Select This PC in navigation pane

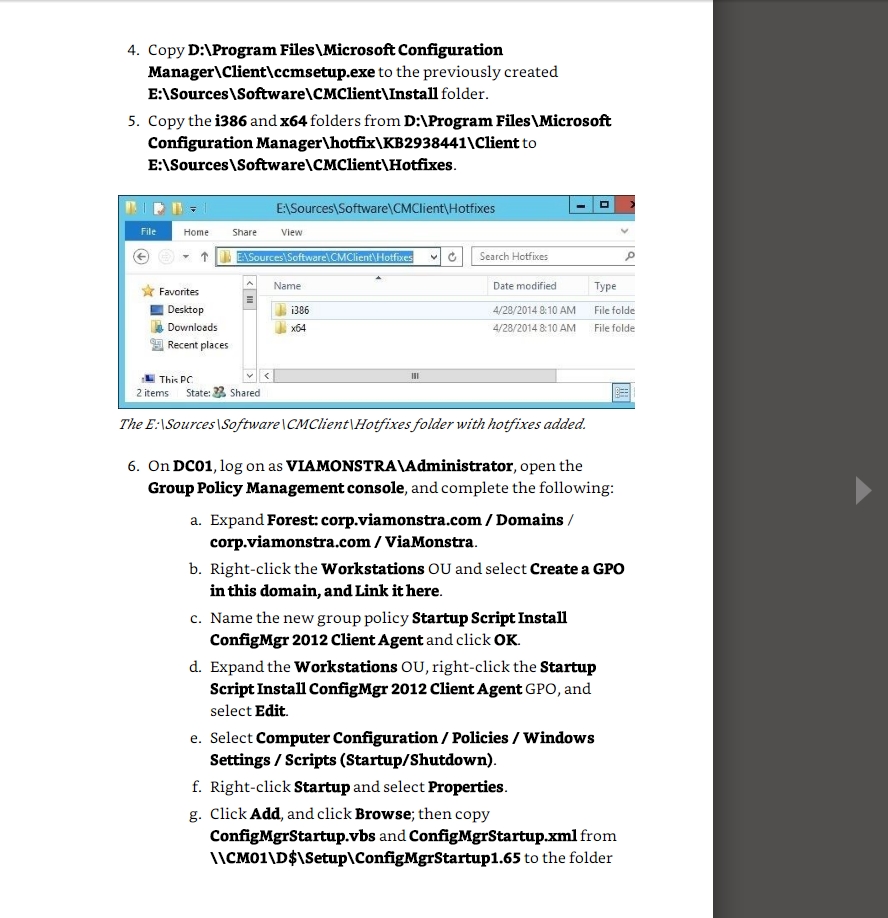click(x=175, y=380)
